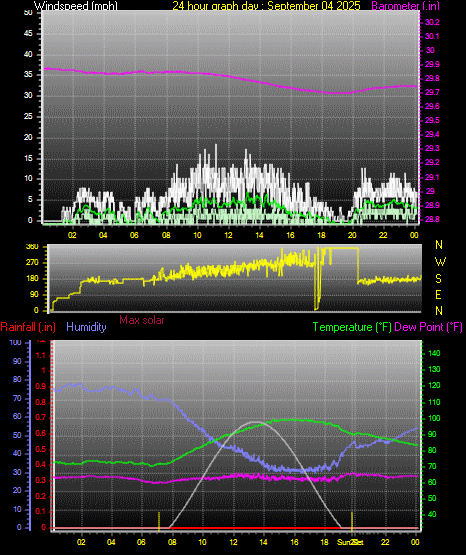Click the 'Temperature (°F)' legend label
466x555 pixels.
pos(352,327)
